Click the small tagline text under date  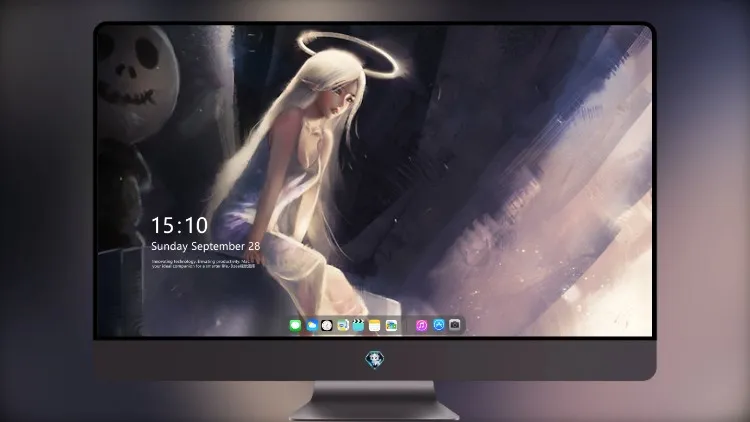pyautogui.click(x=204, y=264)
